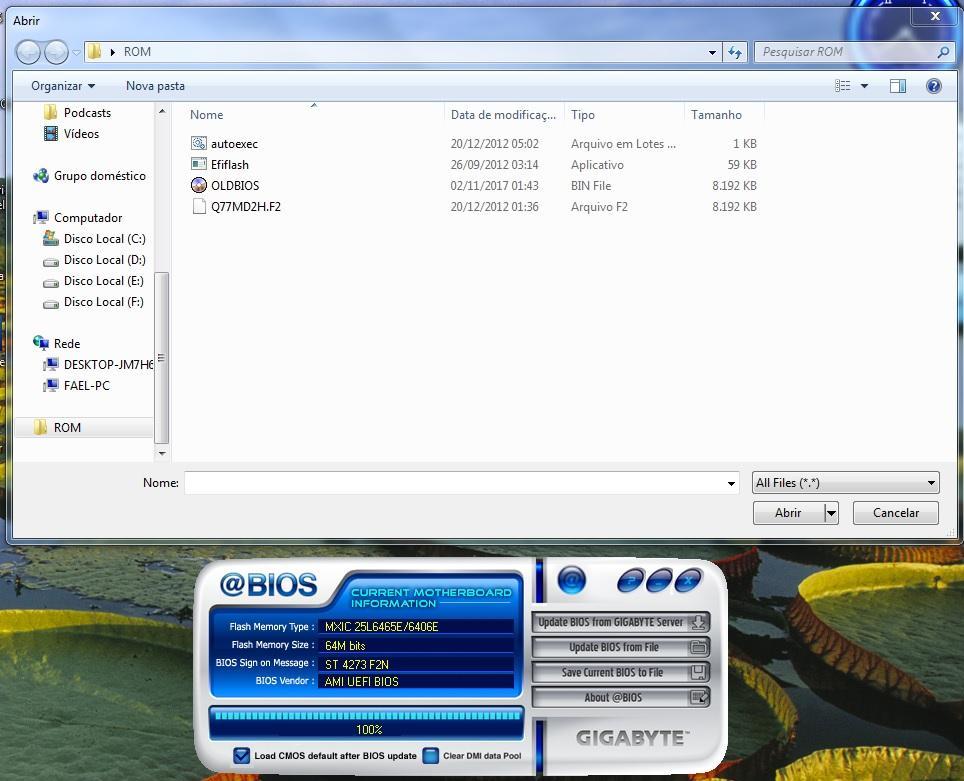Select the Q77MD2H.F2 file icon

click(x=199, y=207)
